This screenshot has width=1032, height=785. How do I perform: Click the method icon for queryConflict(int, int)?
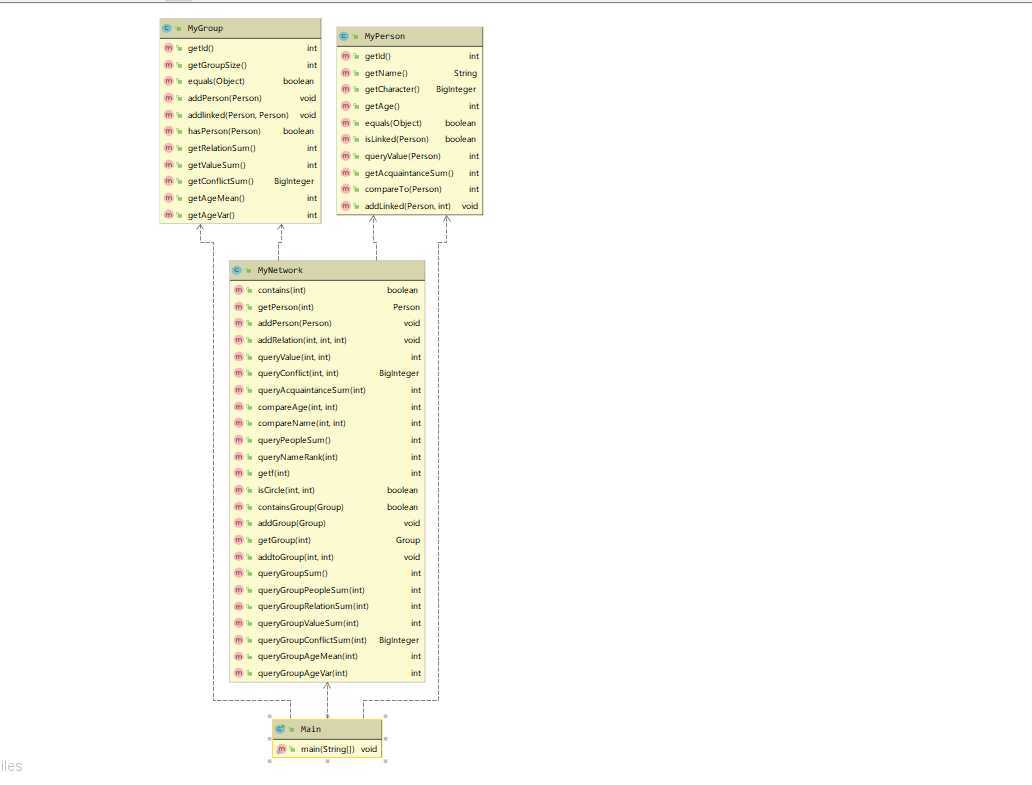click(x=239, y=373)
